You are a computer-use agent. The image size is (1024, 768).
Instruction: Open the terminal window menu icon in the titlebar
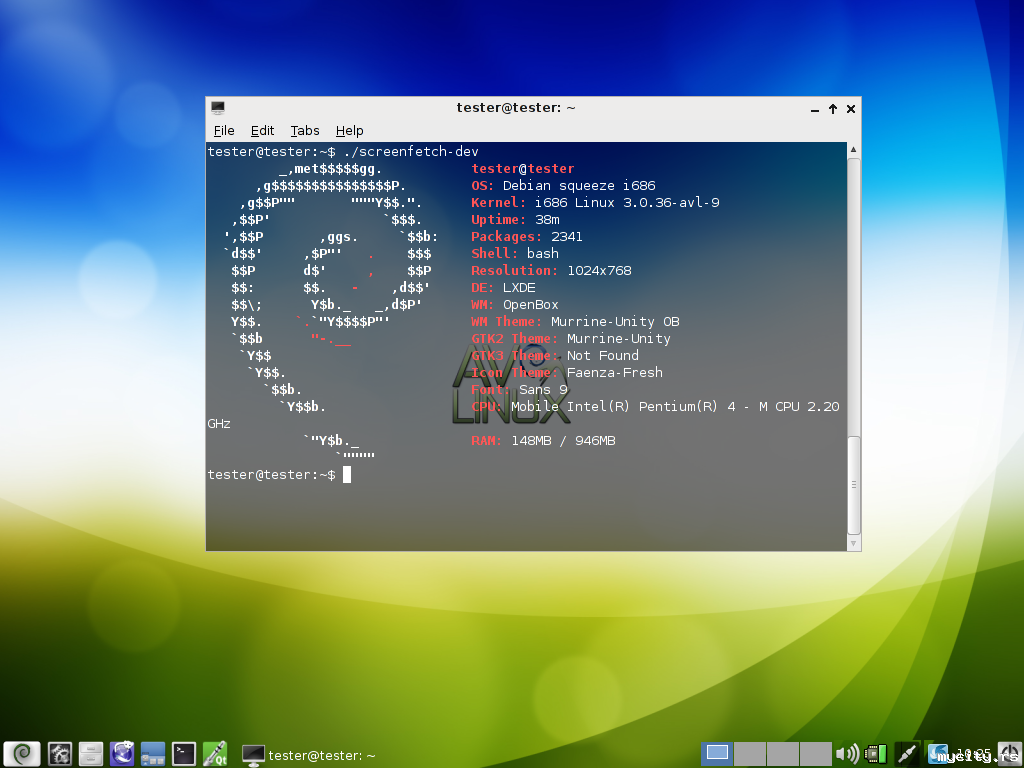point(217,108)
